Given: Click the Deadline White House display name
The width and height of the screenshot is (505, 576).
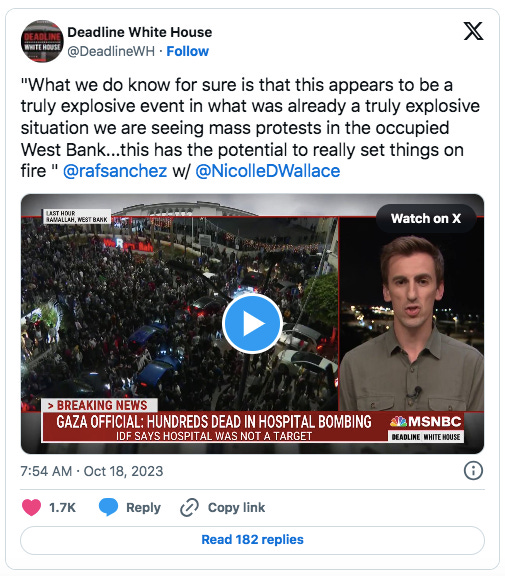Looking at the screenshot, I should (x=140, y=32).
